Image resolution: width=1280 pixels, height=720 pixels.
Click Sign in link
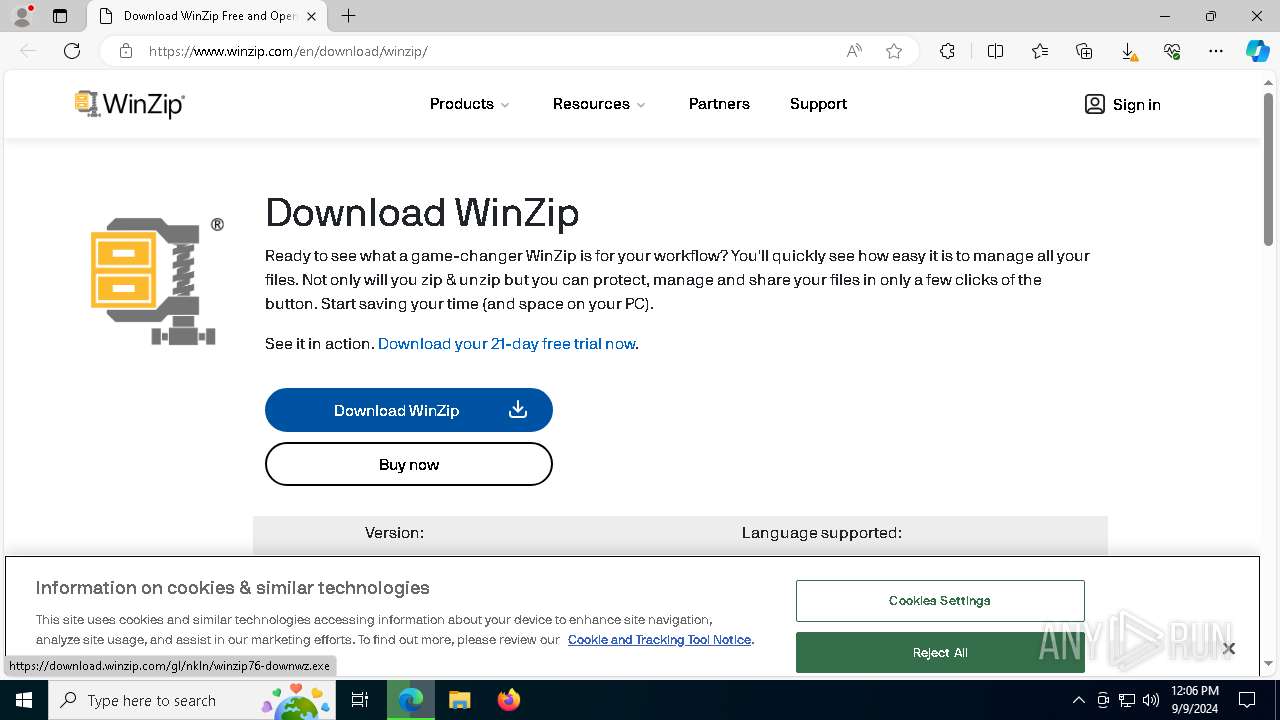1123,104
